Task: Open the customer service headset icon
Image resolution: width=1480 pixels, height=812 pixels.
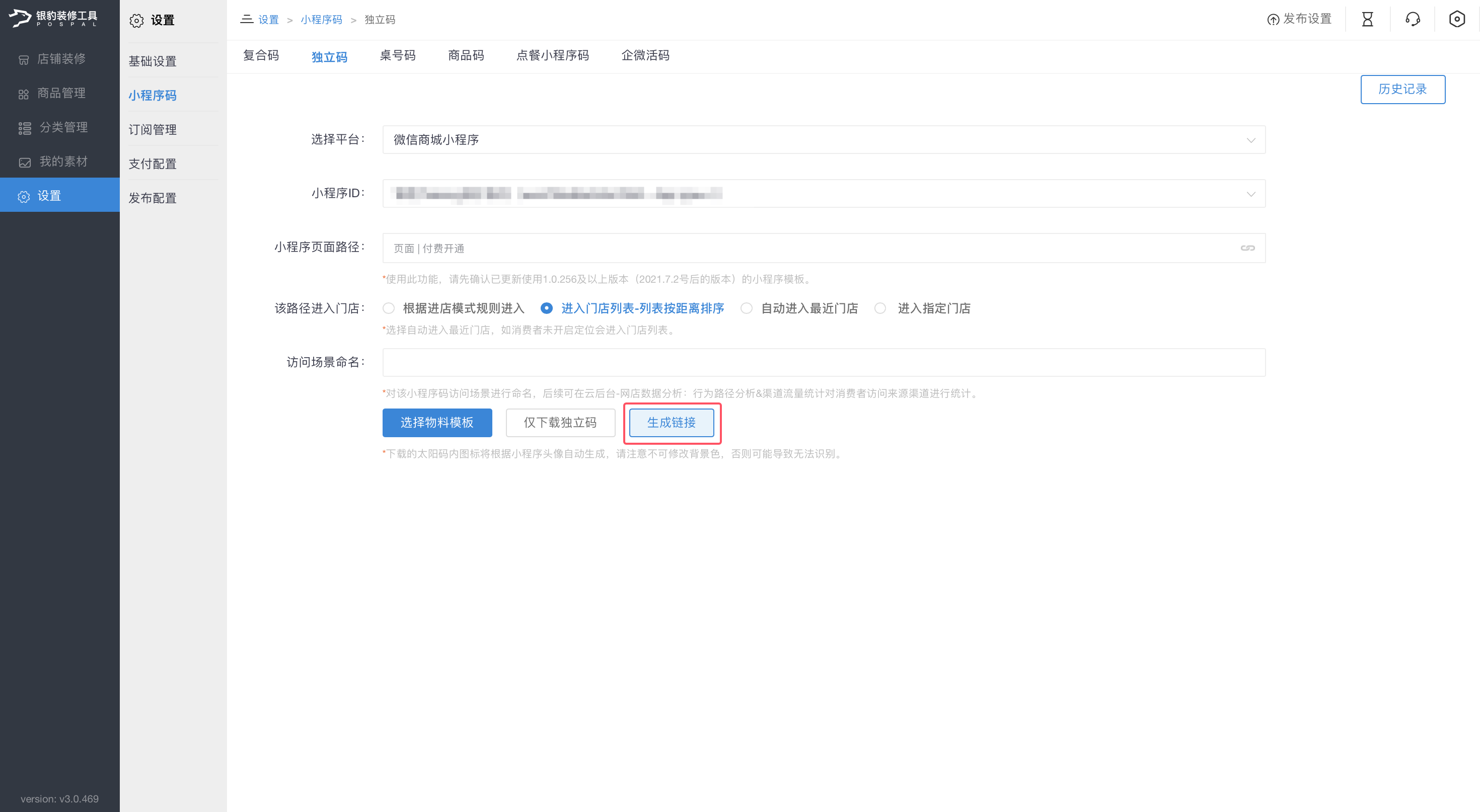Action: (x=1412, y=20)
